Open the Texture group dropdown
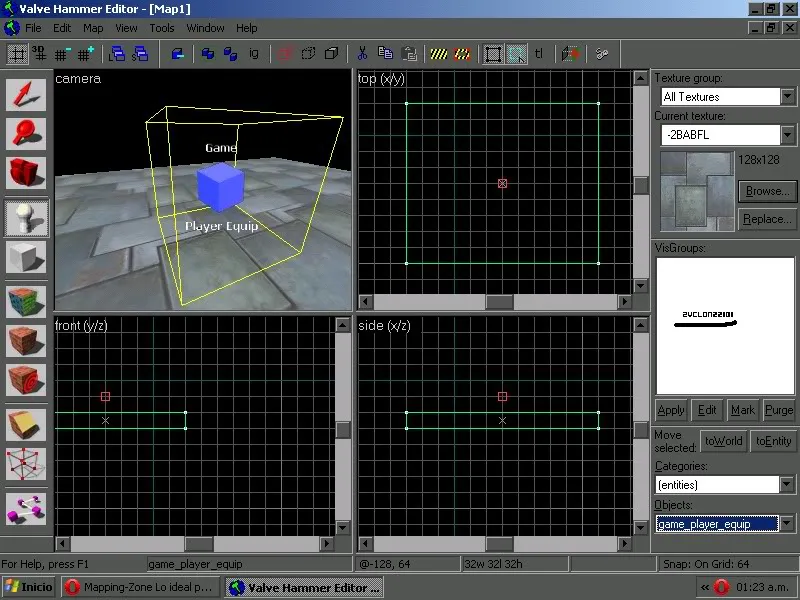The image size is (800, 600). point(788,97)
